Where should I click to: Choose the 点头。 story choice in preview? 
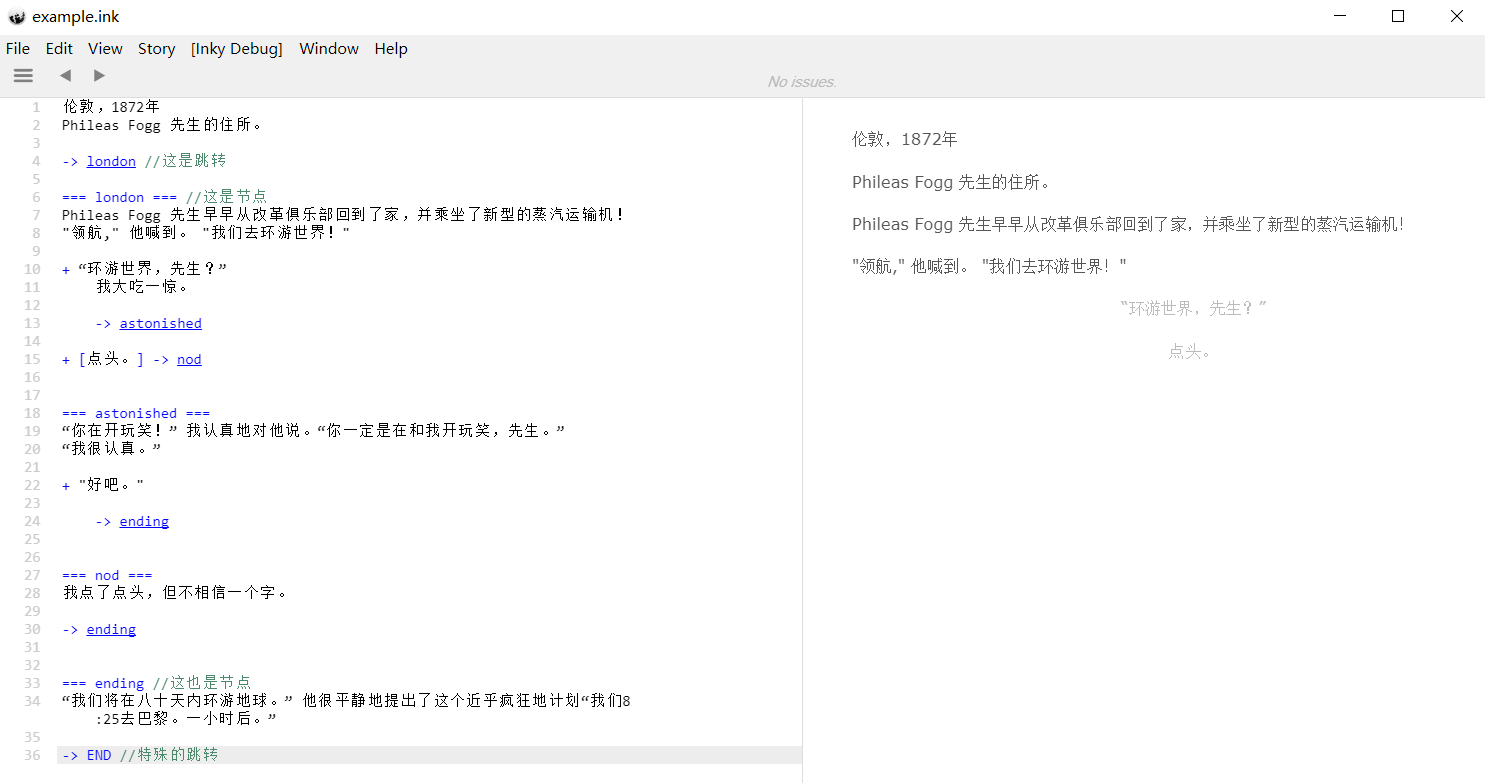coord(1190,352)
